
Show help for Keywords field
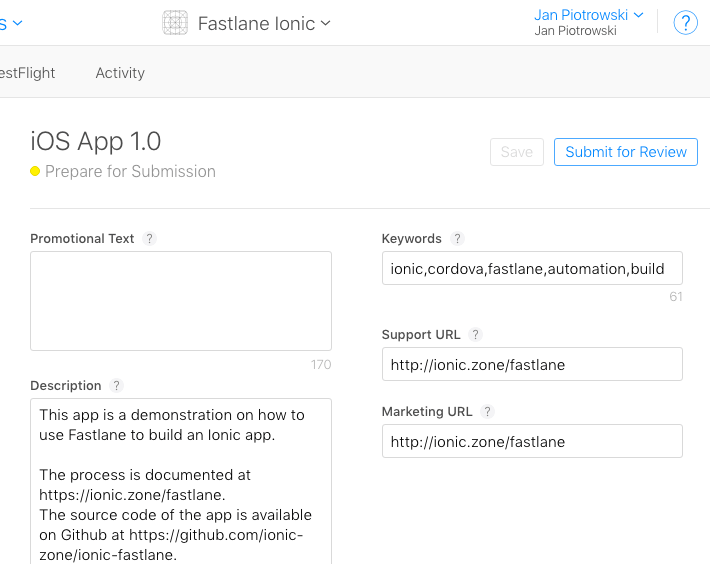[x=457, y=239]
